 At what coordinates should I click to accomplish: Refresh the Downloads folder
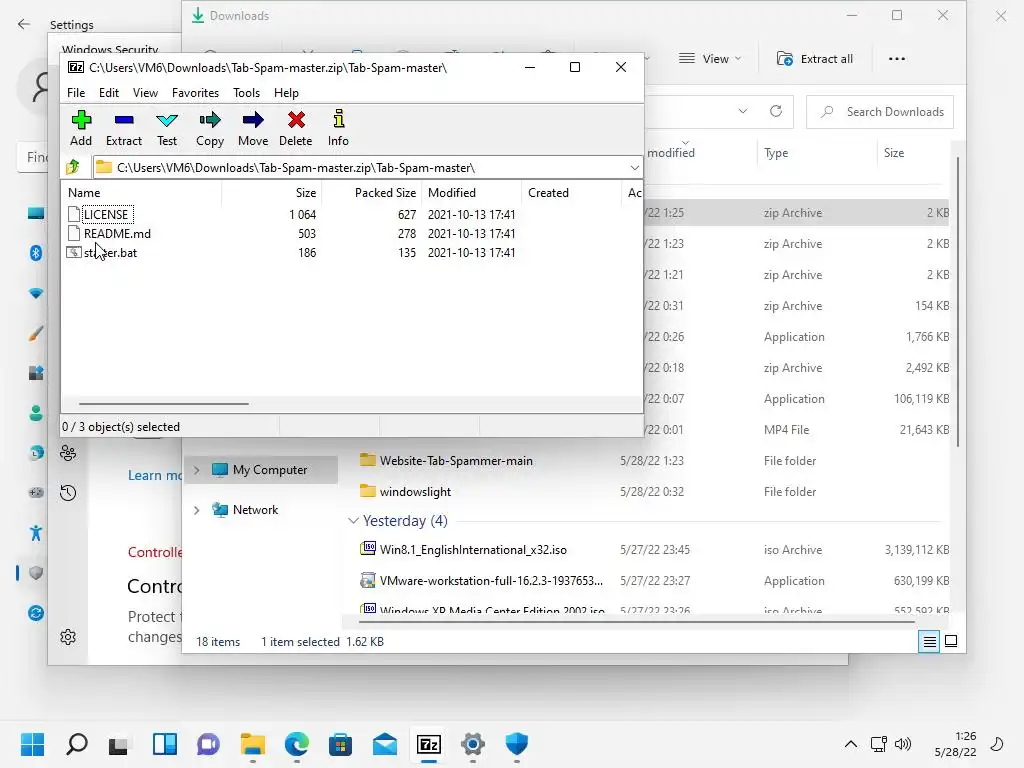click(776, 111)
